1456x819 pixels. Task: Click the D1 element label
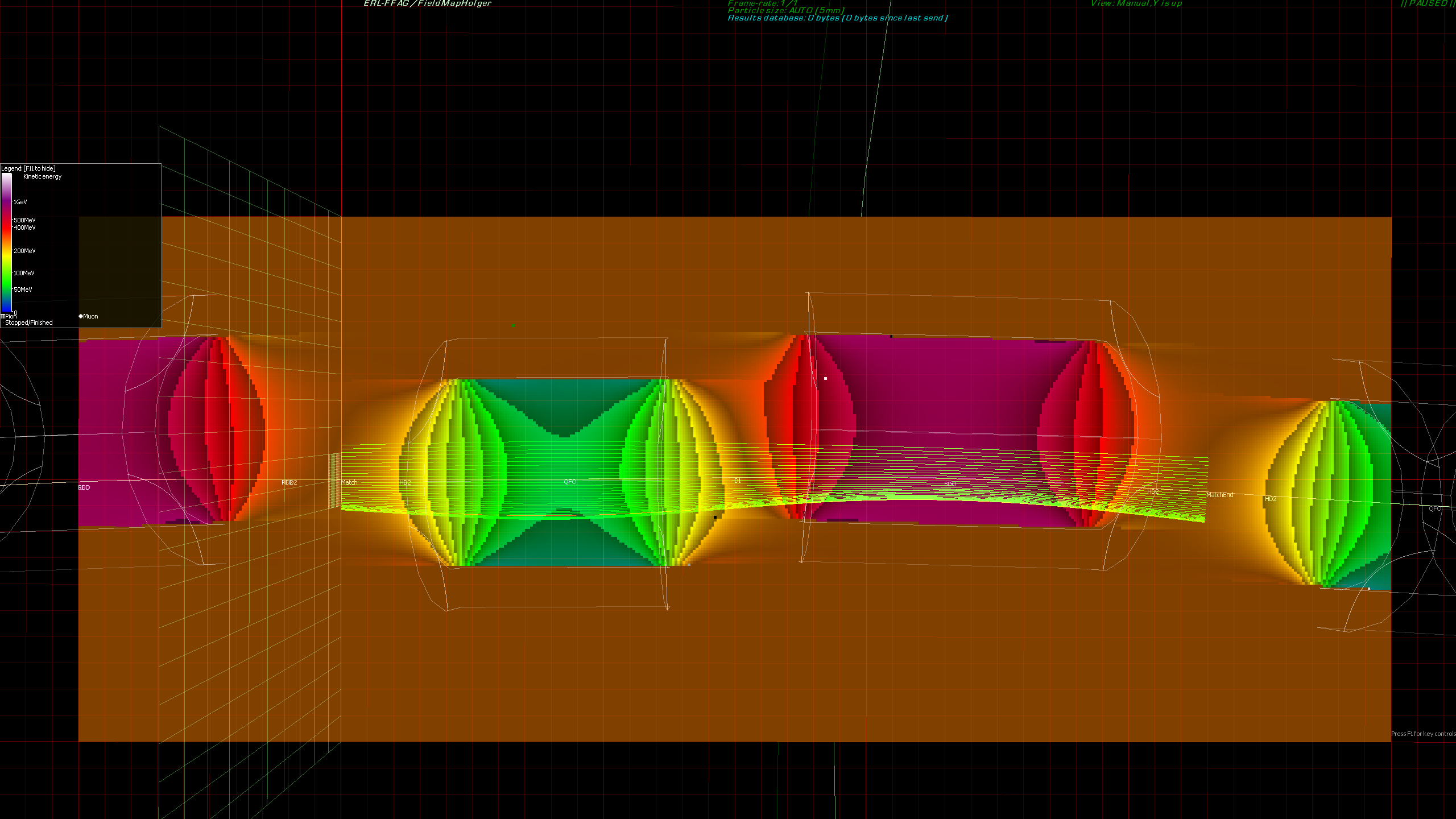pos(737,481)
